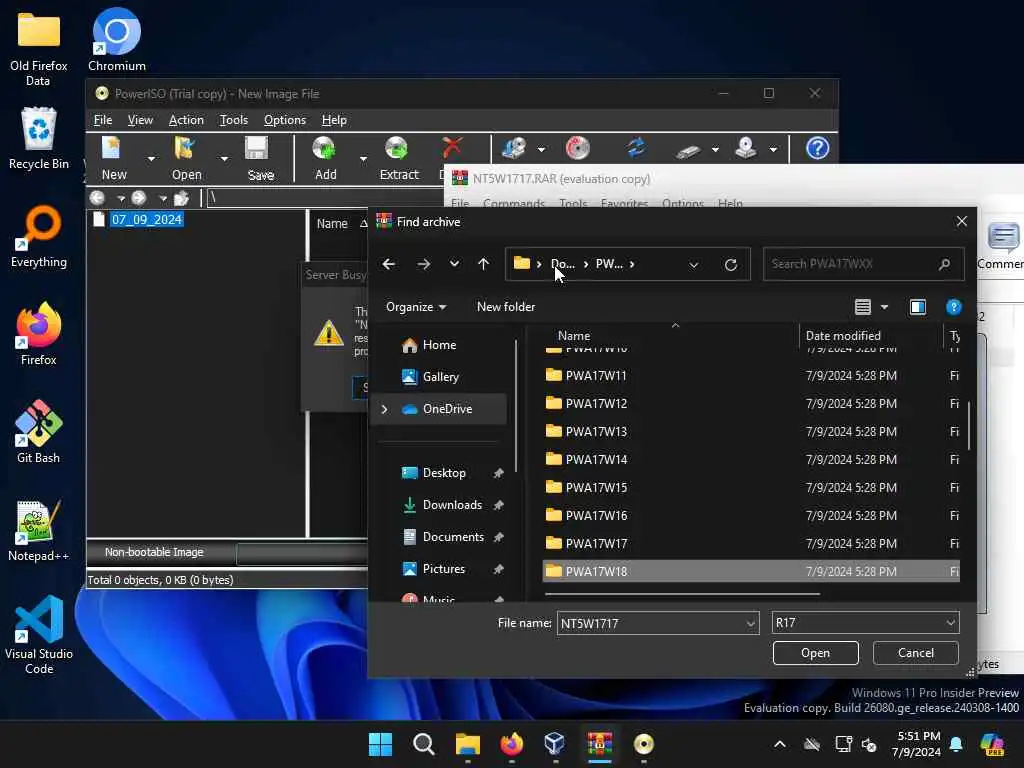Viewport: 1024px width, 768px height.
Task: Select Downloads in the navigation pane
Action: [x=452, y=505]
